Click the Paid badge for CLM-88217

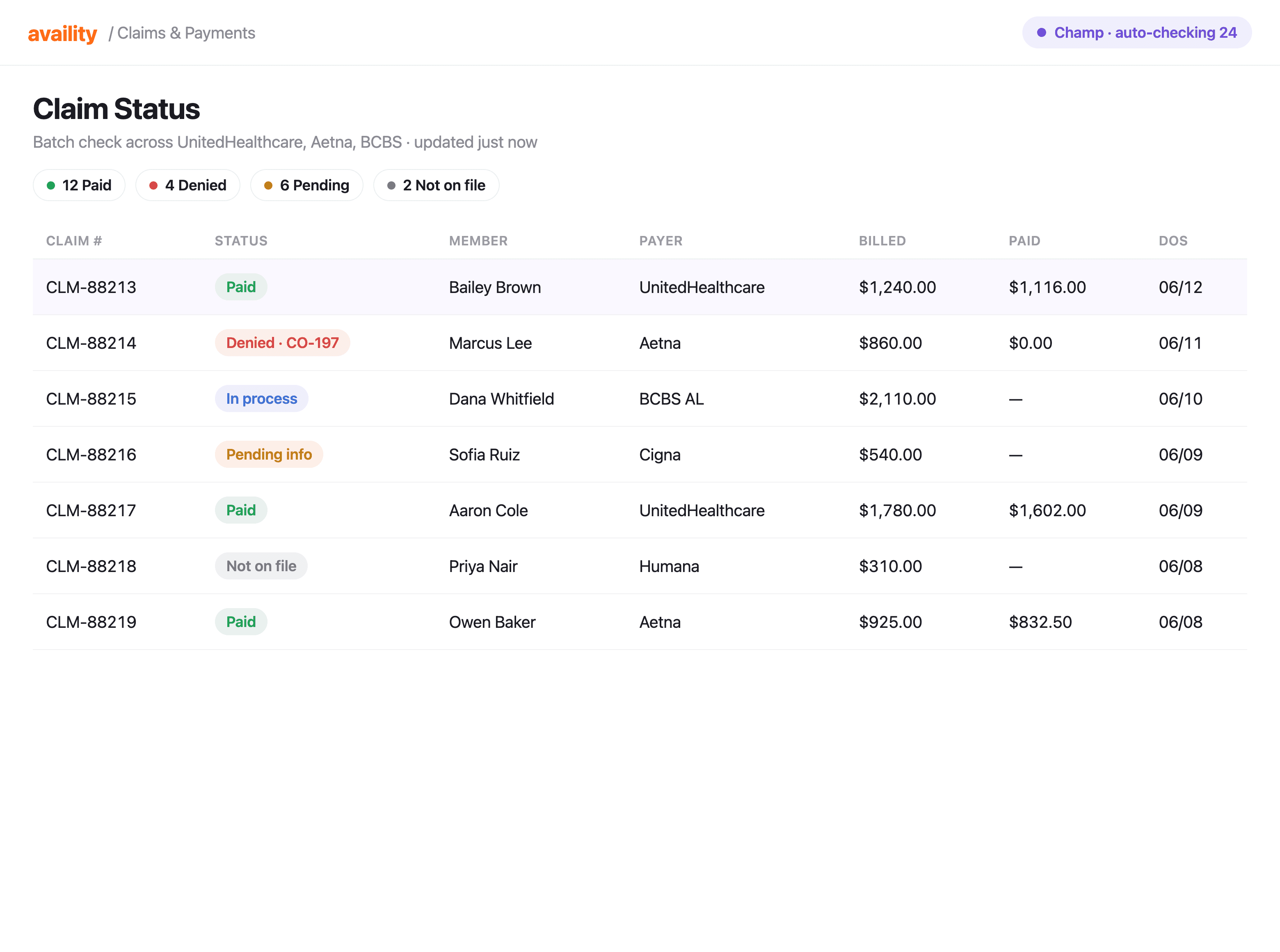241,510
